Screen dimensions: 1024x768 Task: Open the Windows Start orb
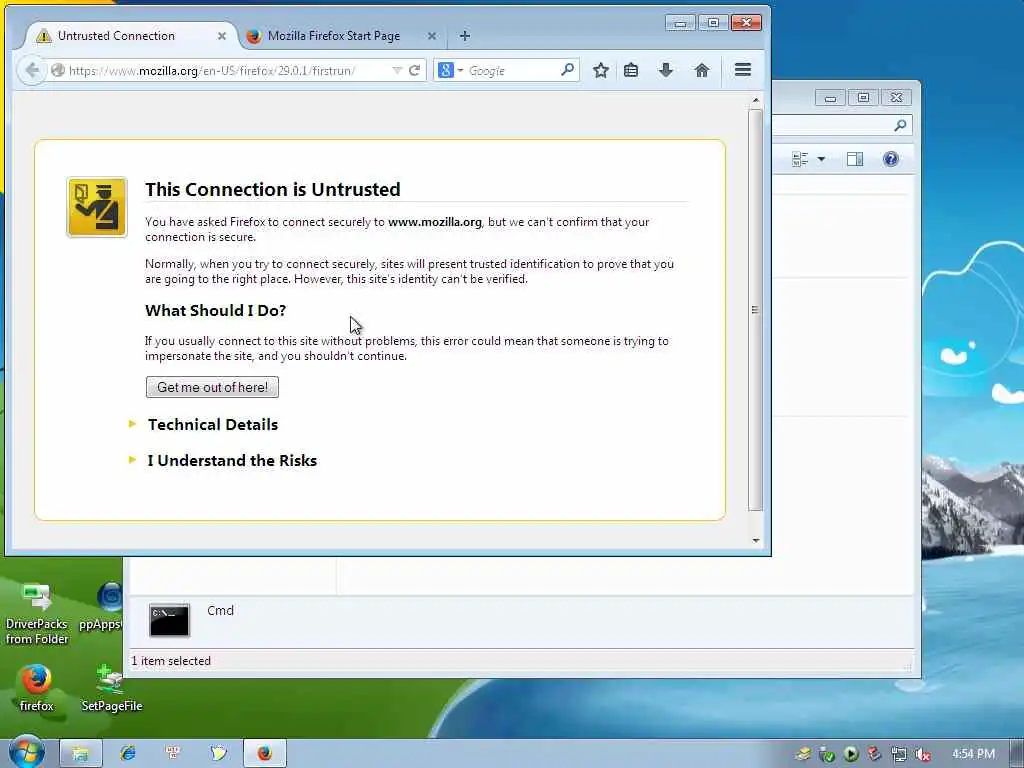[x=25, y=753]
